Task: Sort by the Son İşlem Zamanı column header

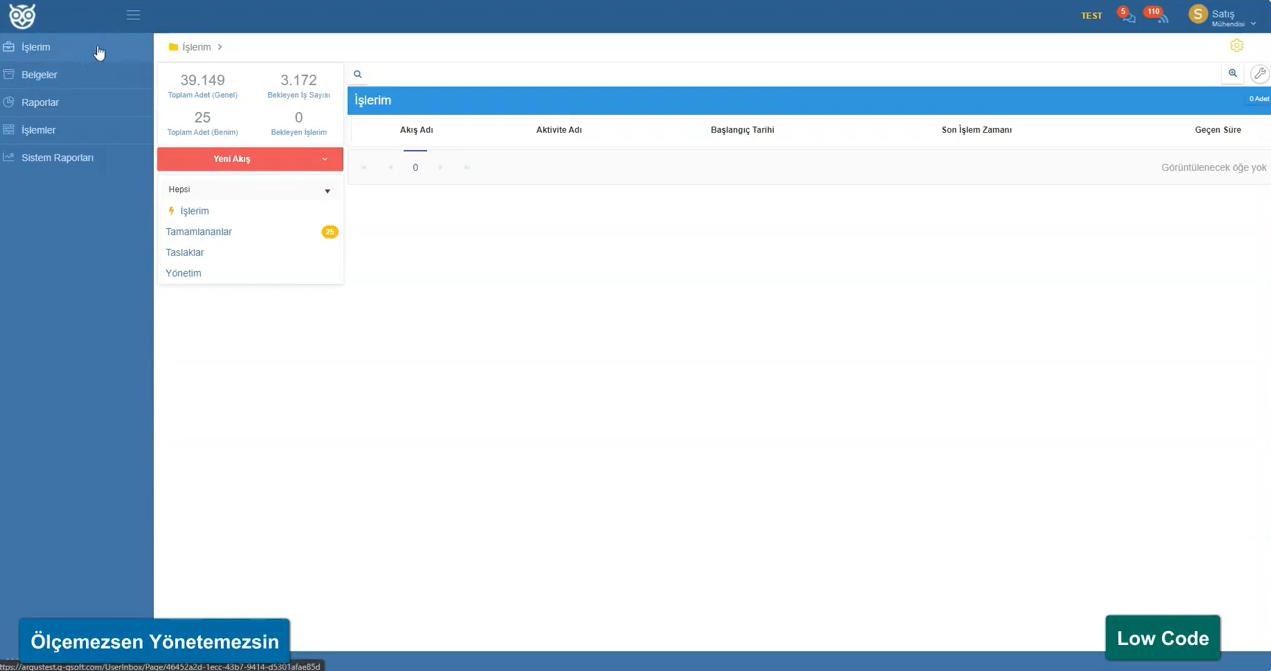Action: [977, 130]
